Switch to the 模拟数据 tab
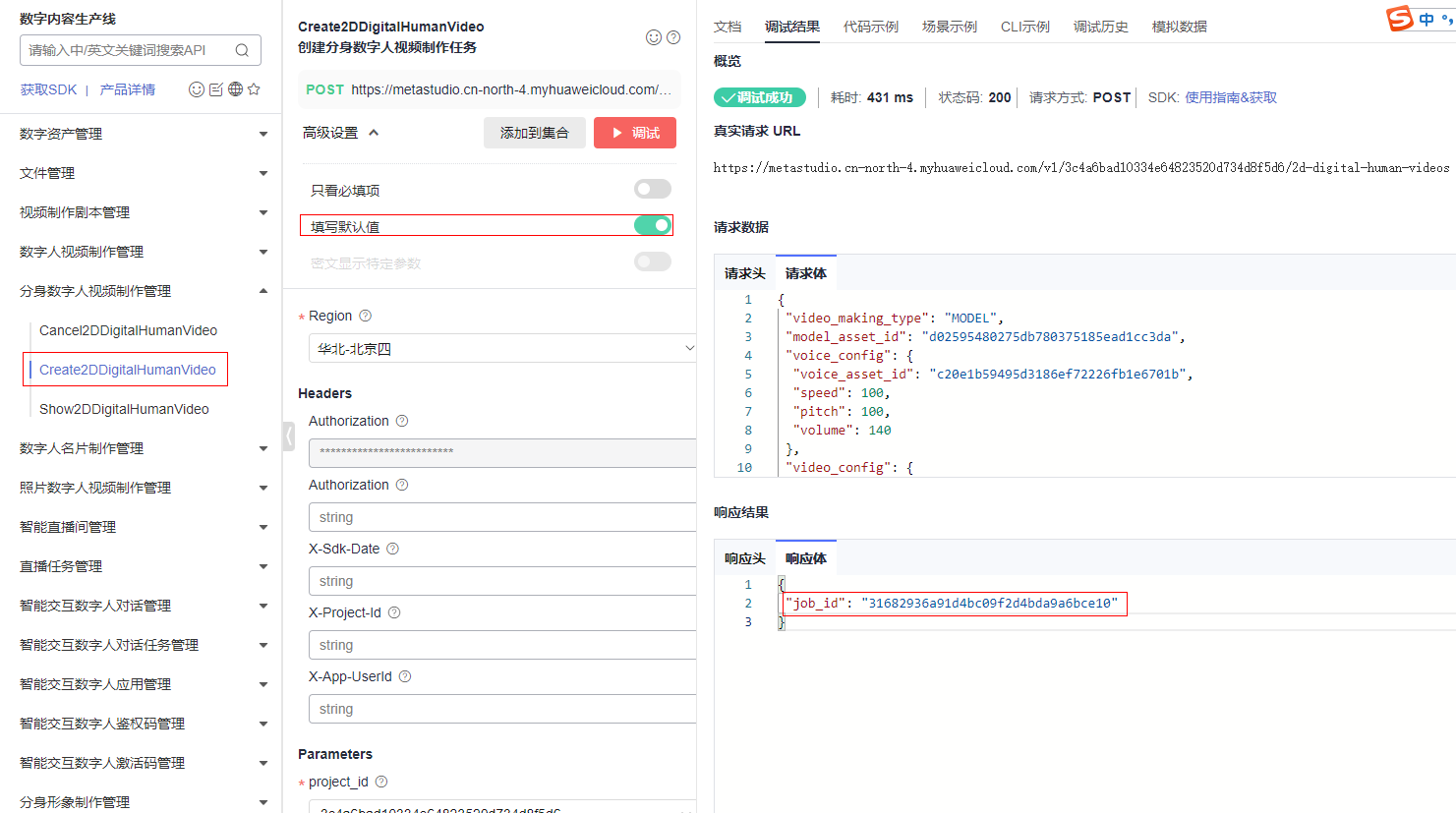Screen dimensions: 1456x813 coord(1180,27)
